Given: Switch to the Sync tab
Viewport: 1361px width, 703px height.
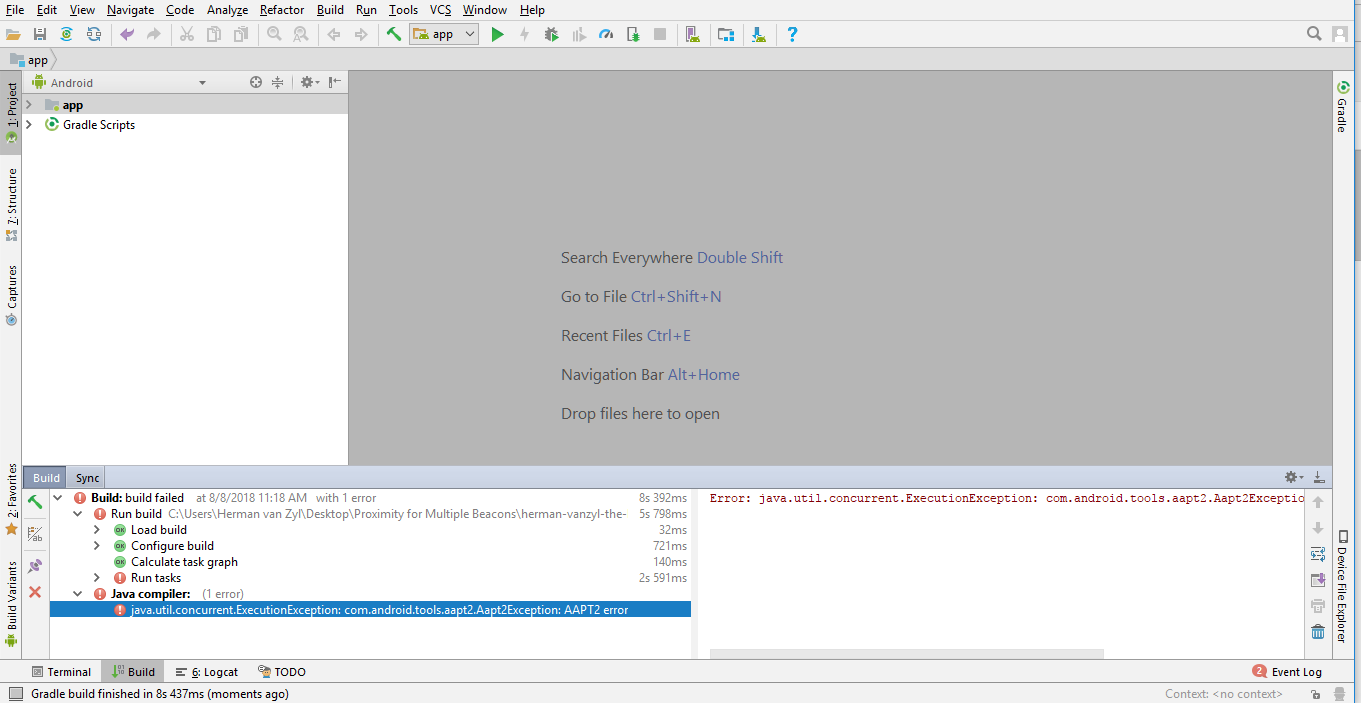Looking at the screenshot, I should [x=87, y=478].
